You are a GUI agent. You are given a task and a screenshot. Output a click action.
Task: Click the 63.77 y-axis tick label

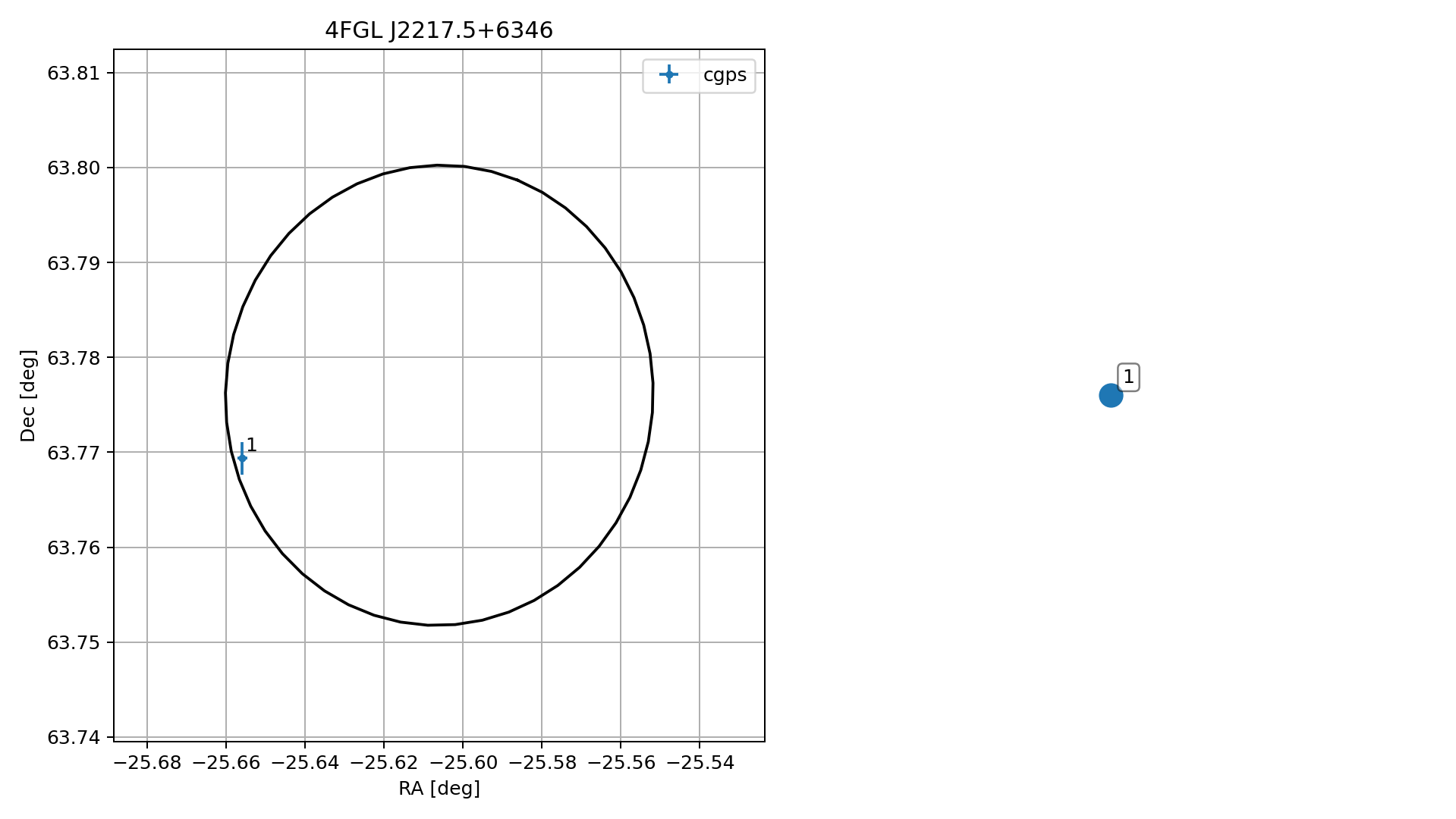[x=74, y=453]
